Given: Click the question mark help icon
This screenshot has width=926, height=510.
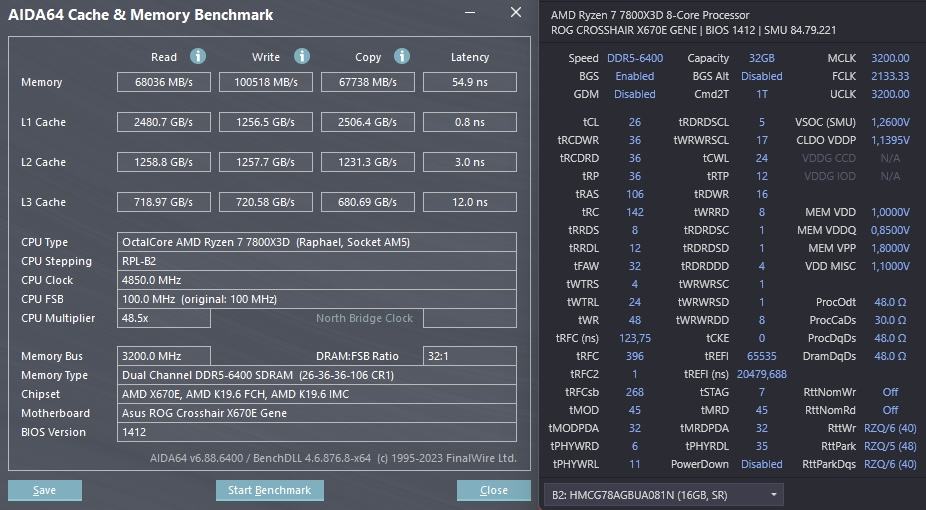Looking at the screenshot, I should pyautogui.click(x=473, y=13).
